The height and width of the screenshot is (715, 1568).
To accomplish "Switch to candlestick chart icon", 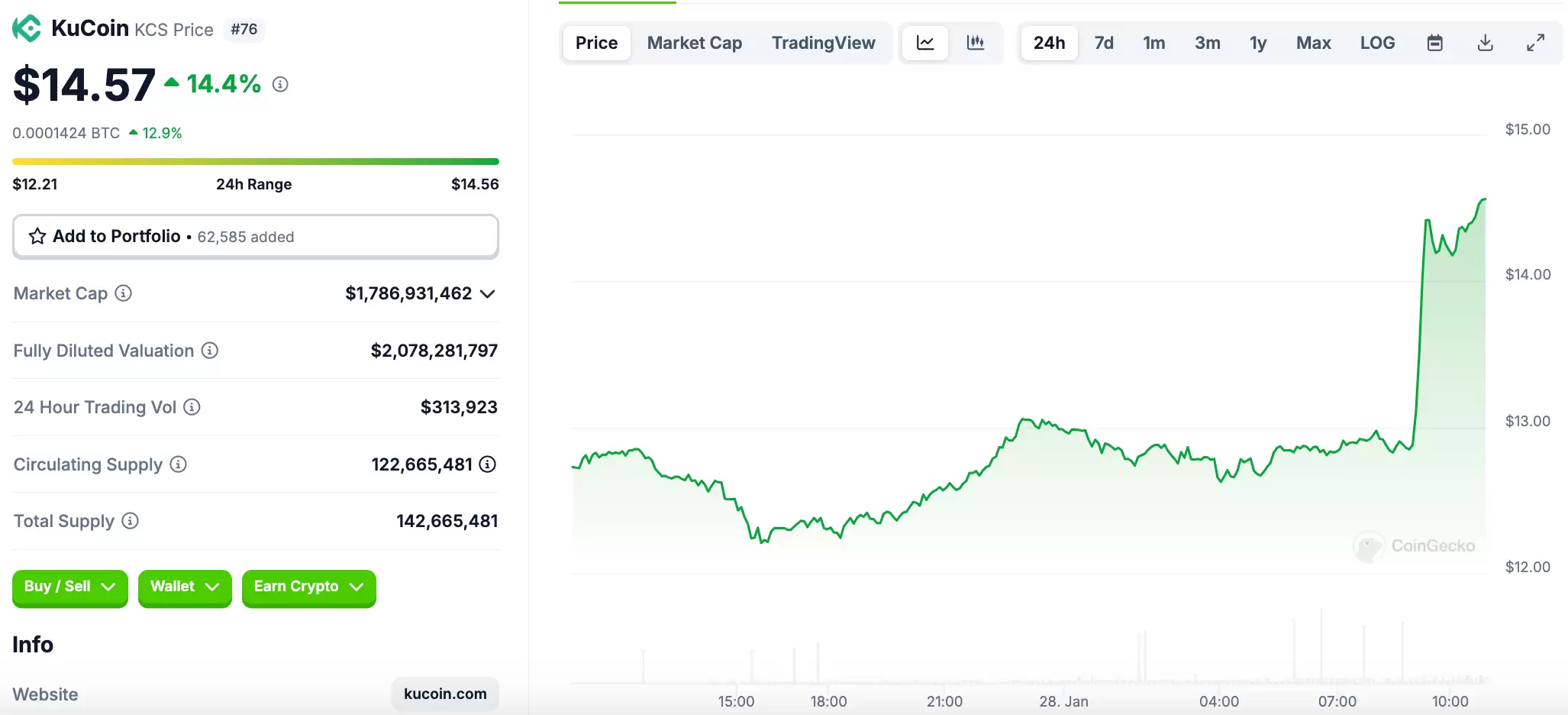I will 976,43.
